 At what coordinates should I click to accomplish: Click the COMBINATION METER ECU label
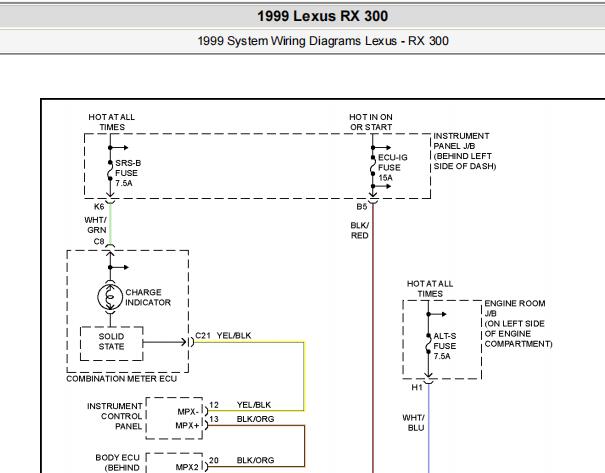tap(122, 379)
